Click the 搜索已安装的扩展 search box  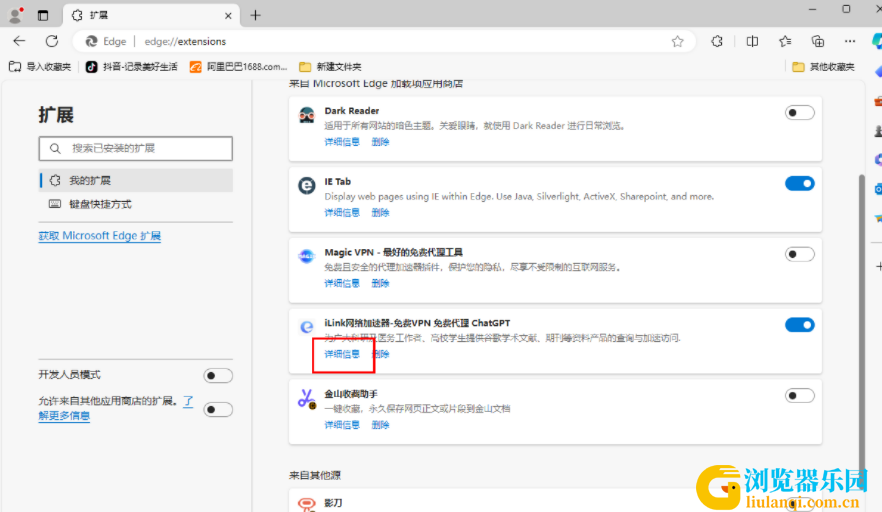136,149
